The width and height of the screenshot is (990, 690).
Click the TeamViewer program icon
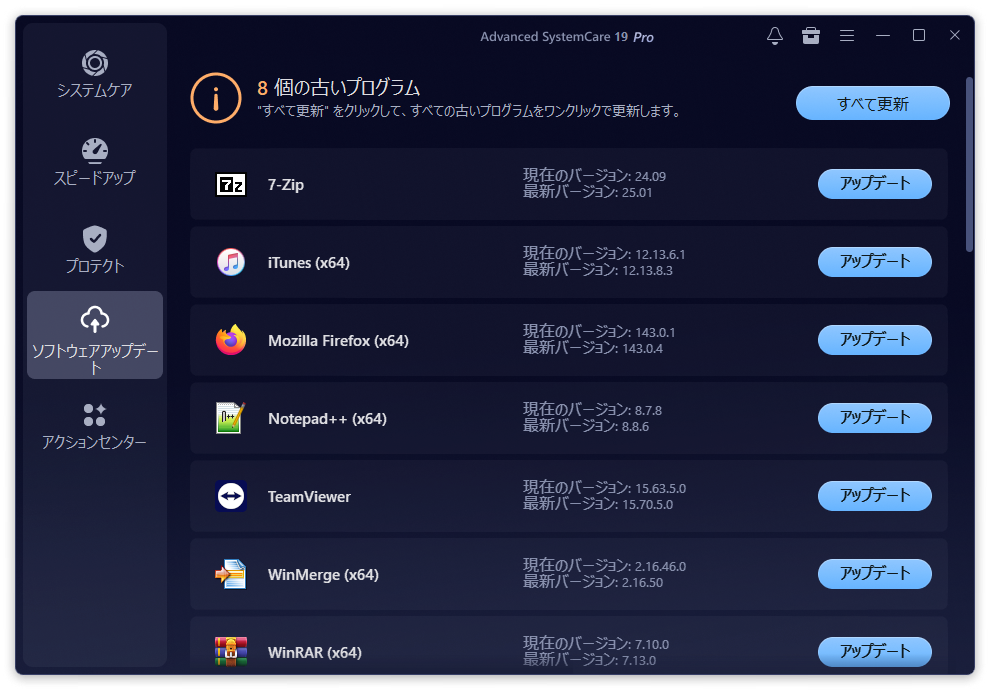231,496
